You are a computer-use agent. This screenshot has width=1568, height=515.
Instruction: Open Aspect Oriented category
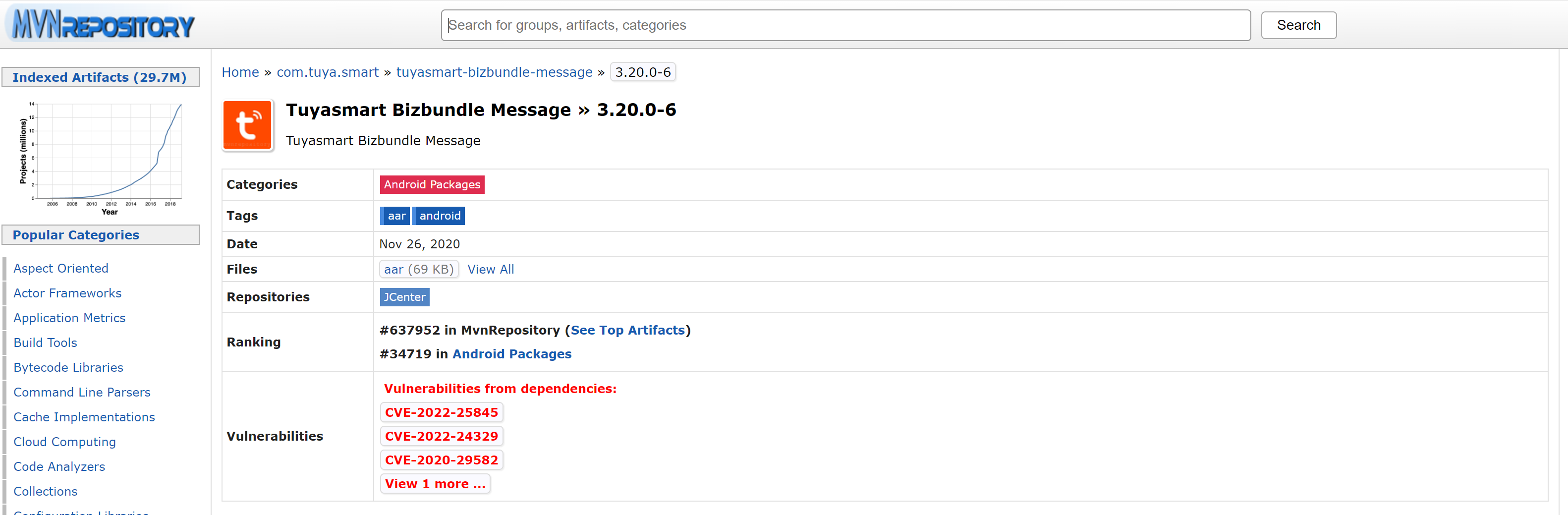tap(61, 269)
